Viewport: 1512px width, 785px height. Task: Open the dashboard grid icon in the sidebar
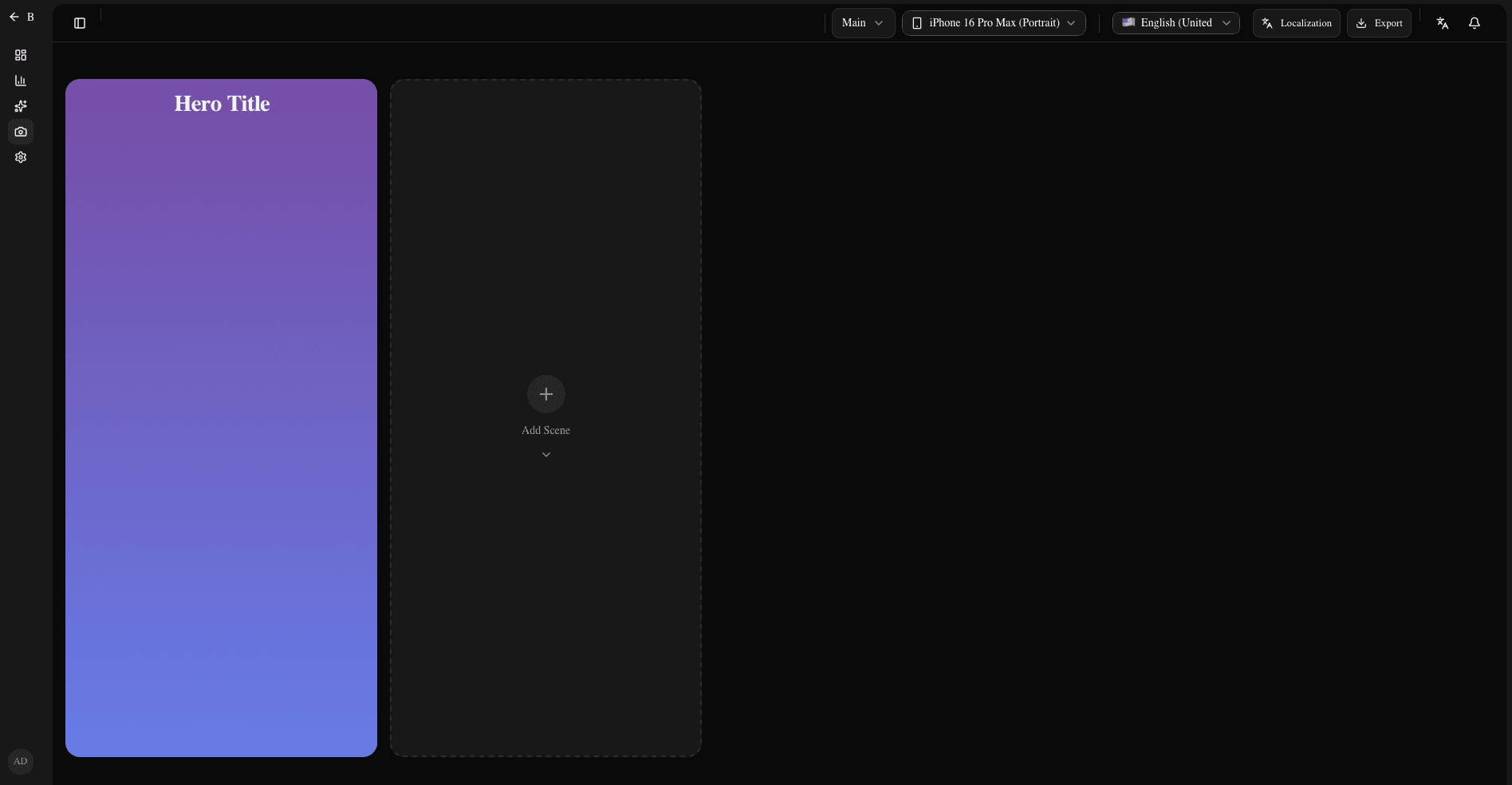click(21, 55)
